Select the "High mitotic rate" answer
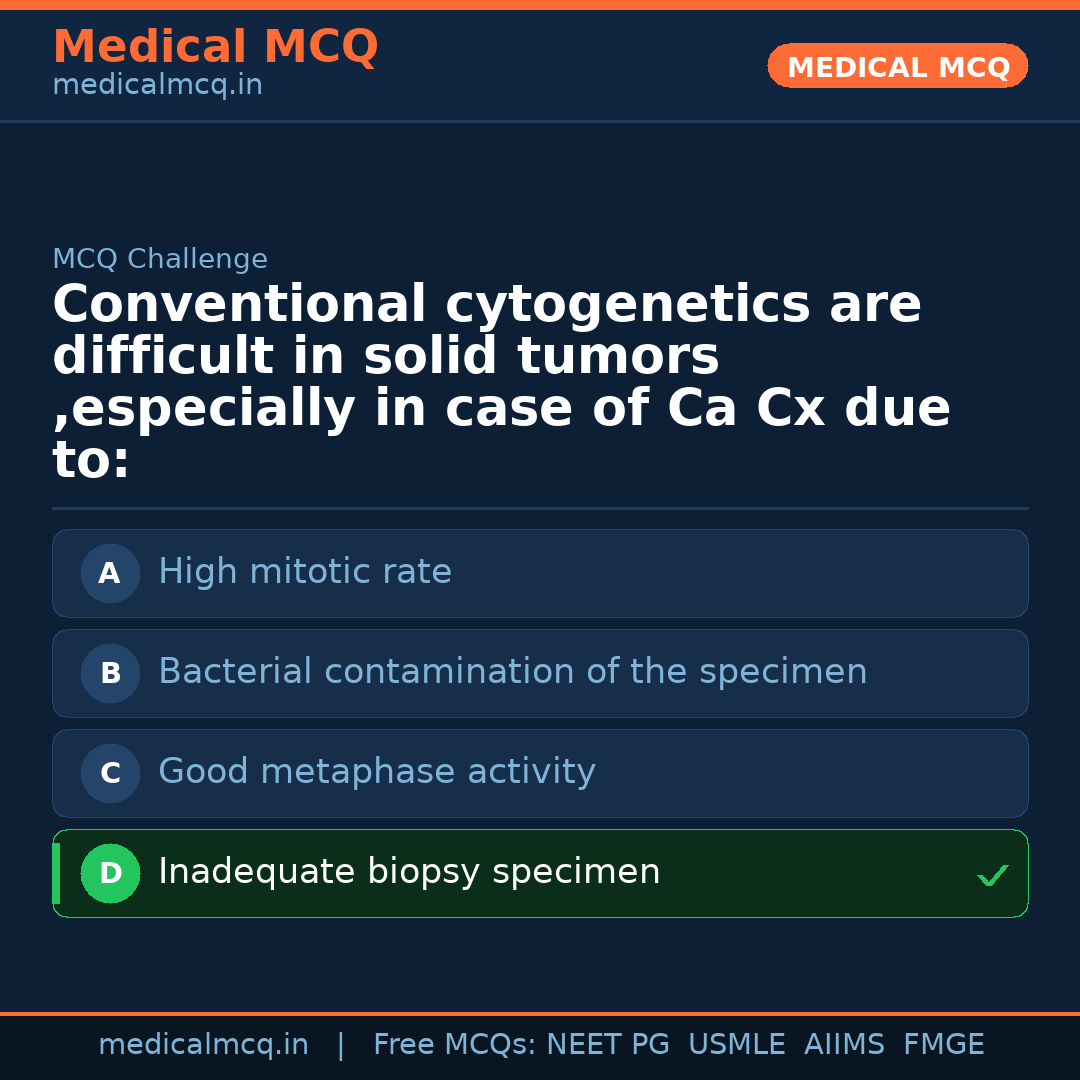This screenshot has height=1080, width=1080. pos(305,572)
